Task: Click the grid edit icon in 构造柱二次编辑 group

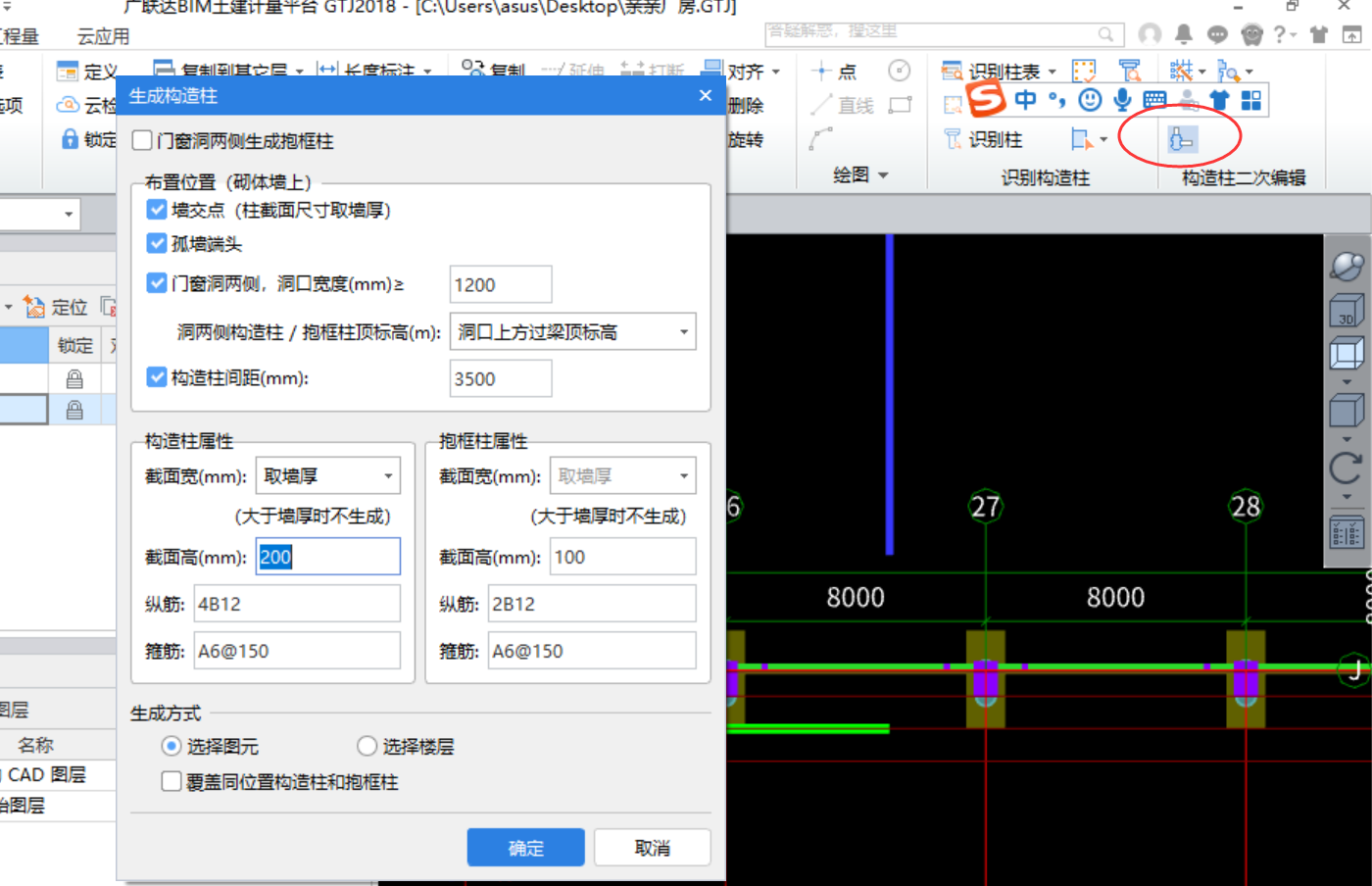Action: click(1182, 71)
